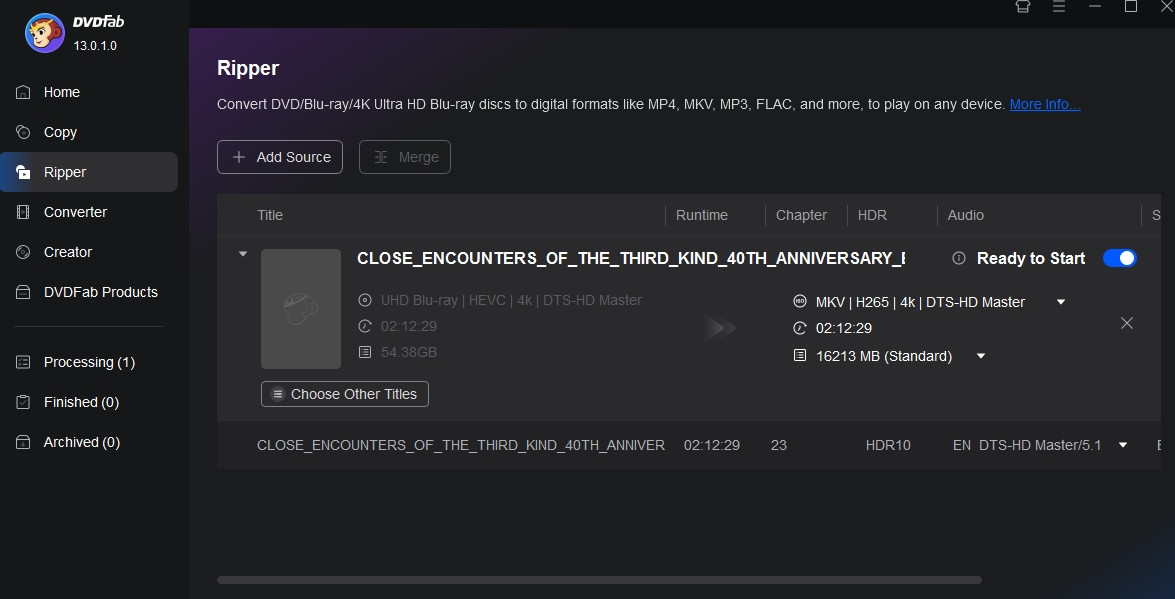Click the info icon beside Ready to Start
The width and height of the screenshot is (1175, 599).
pyautogui.click(x=958, y=258)
